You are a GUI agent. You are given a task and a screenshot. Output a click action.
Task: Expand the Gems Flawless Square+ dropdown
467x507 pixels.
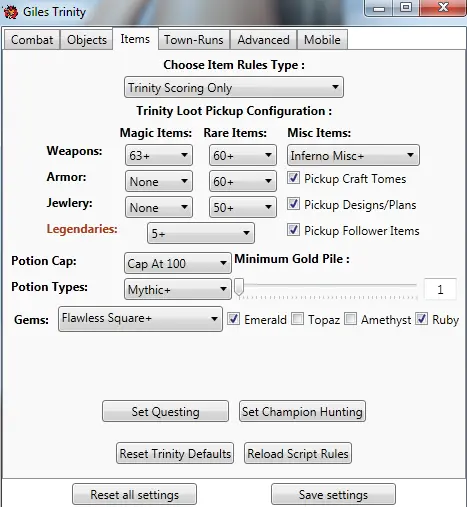(x=140, y=319)
